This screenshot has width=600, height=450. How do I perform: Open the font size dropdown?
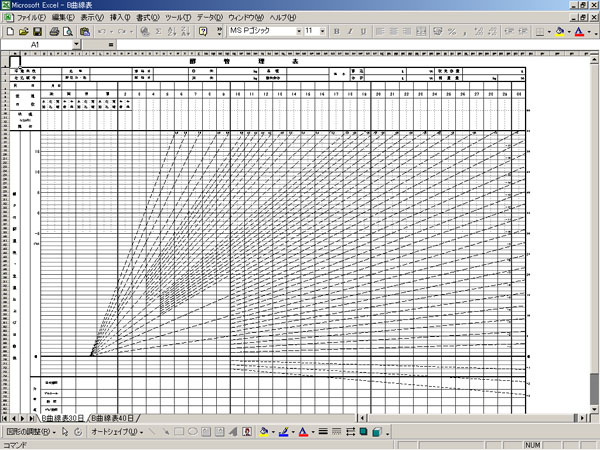pos(322,32)
